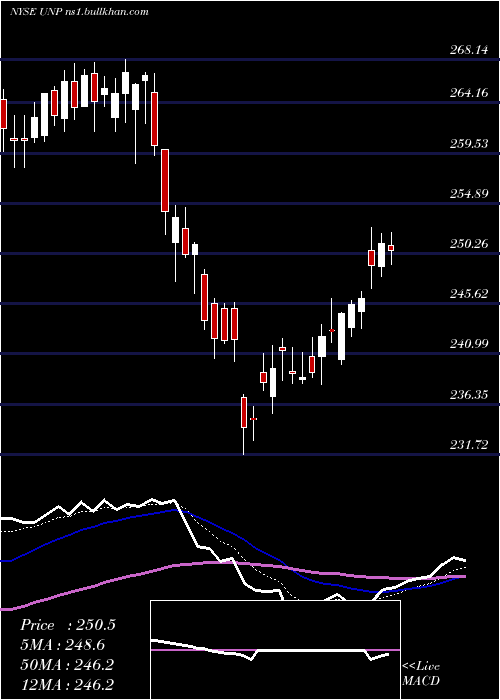Click the <<Live MACD label
The width and height of the screenshot is (500, 700).
(421, 674)
